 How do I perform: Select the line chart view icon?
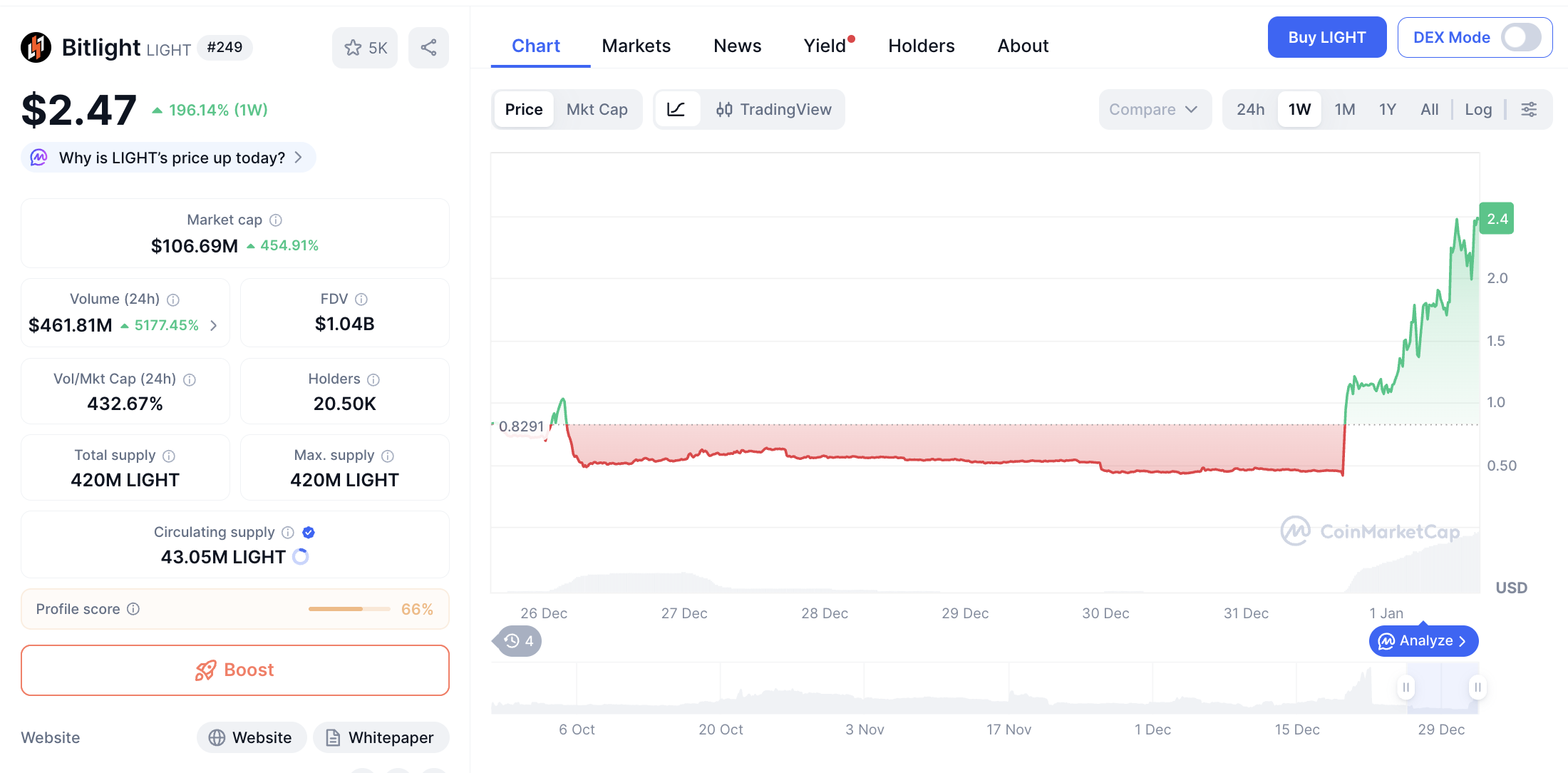[676, 109]
